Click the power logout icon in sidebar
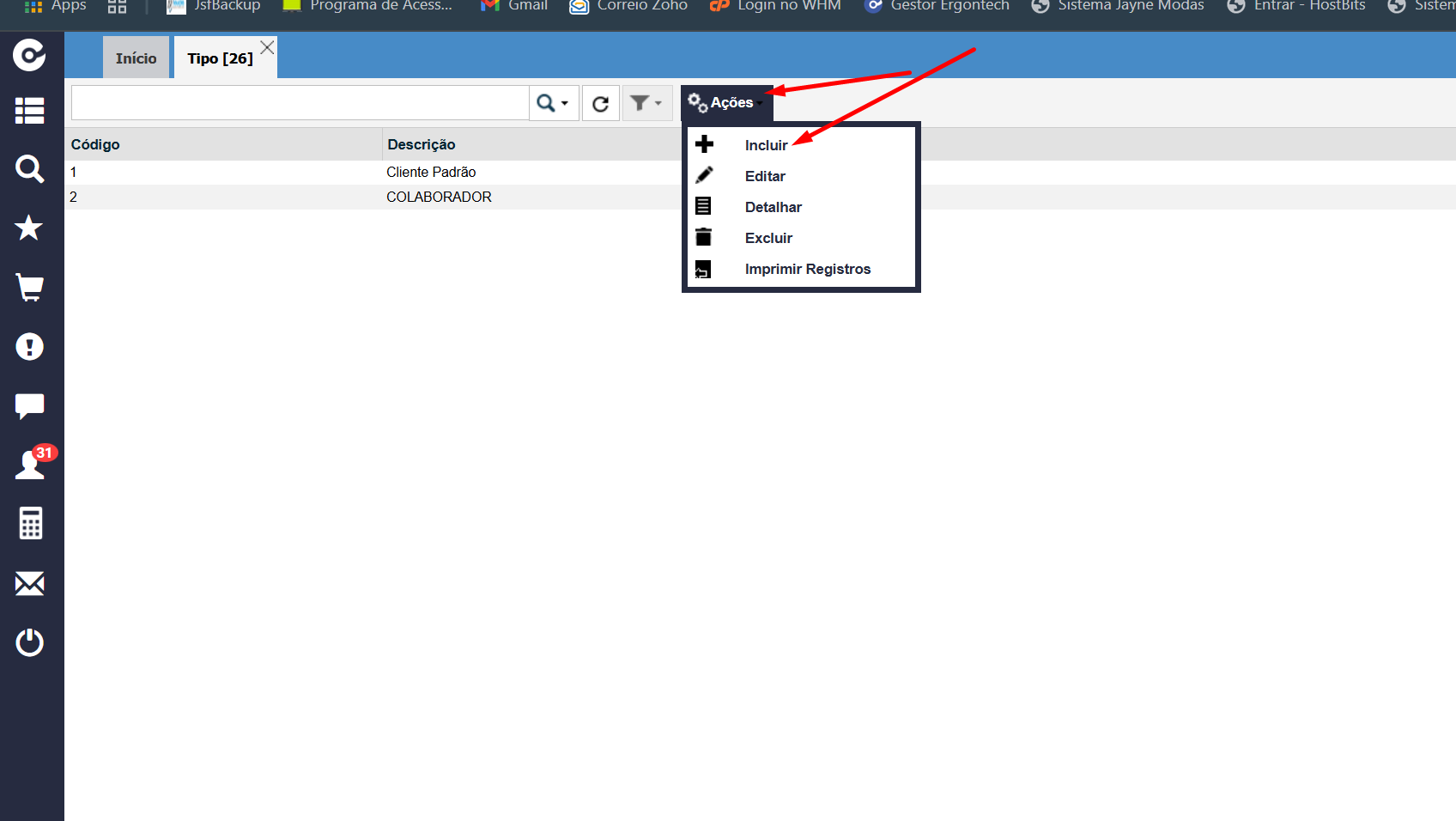 tap(29, 642)
